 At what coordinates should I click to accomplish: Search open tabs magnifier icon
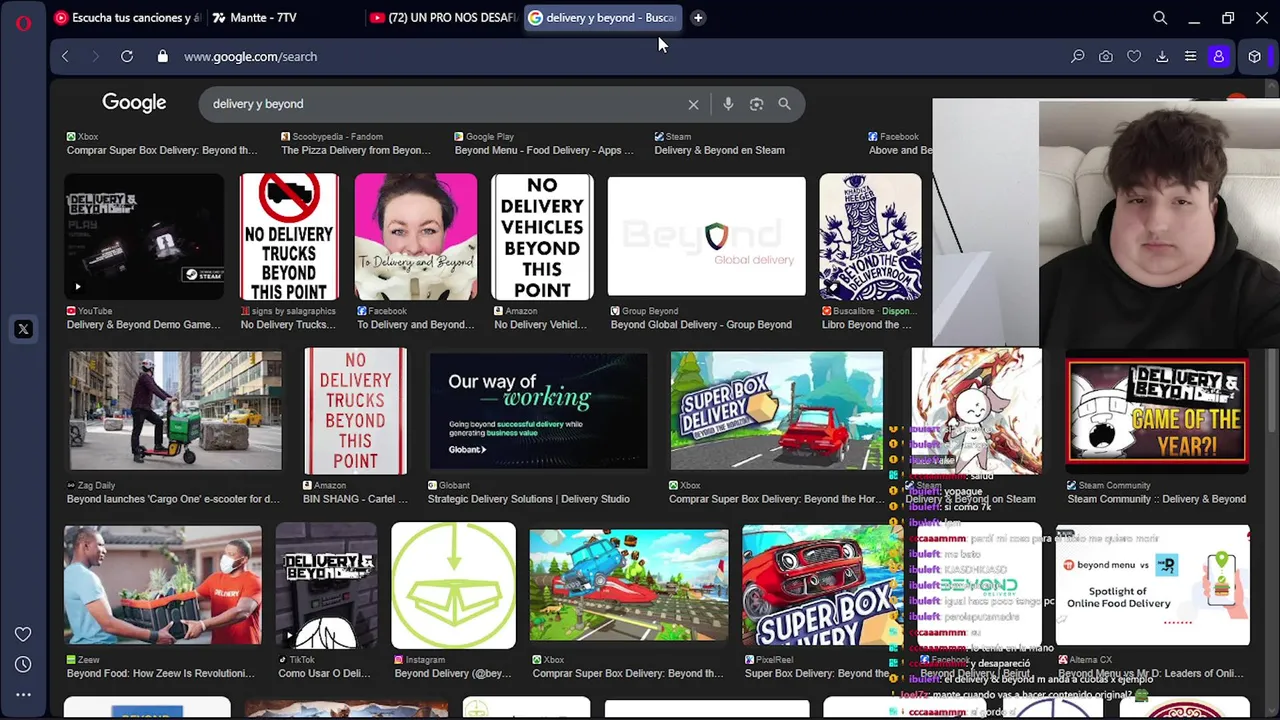click(x=1160, y=18)
